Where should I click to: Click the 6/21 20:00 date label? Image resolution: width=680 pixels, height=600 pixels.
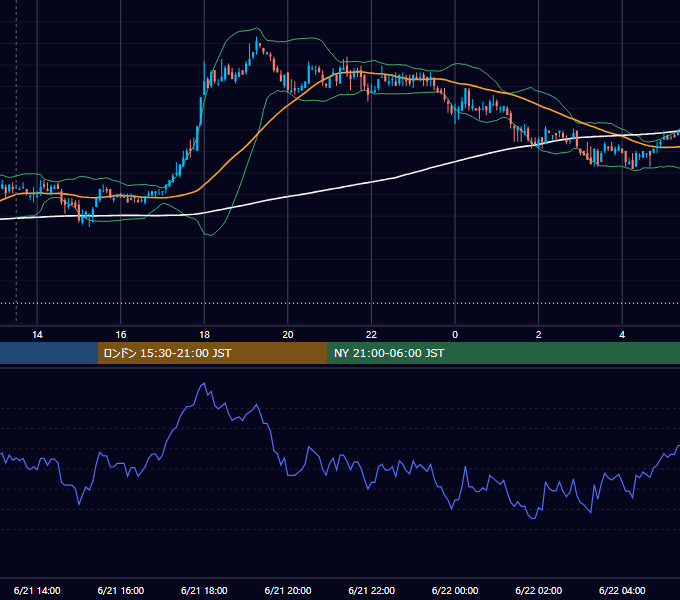288,590
